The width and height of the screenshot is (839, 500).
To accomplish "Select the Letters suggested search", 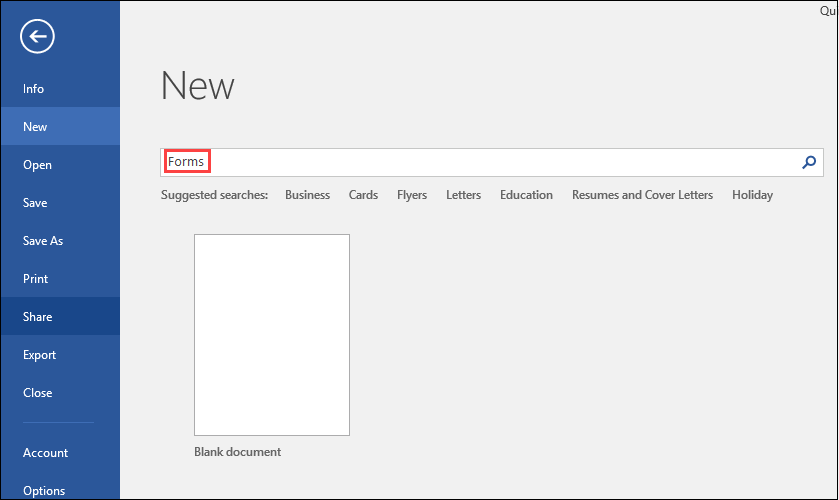I will pyautogui.click(x=463, y=195).
